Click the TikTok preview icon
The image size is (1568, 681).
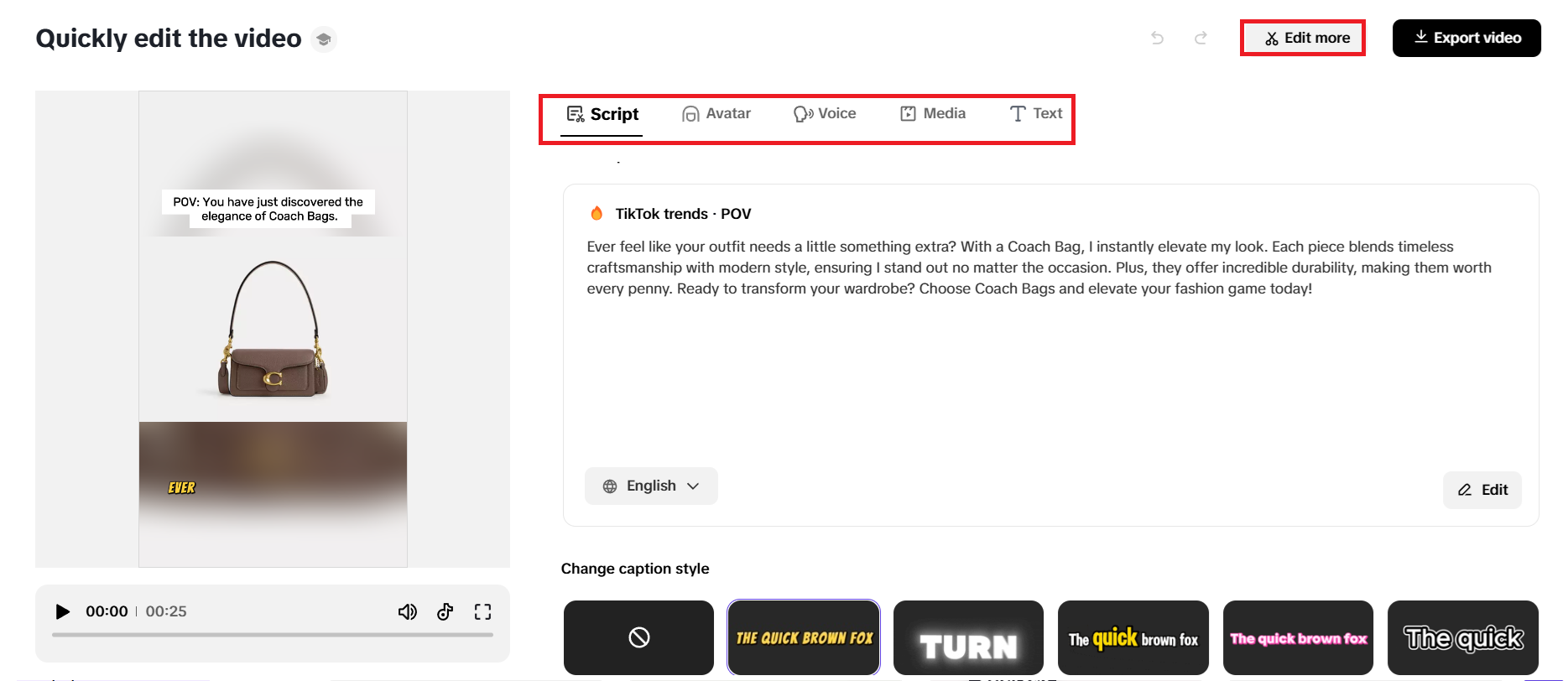pyautogui.click(x=445, y=611)
